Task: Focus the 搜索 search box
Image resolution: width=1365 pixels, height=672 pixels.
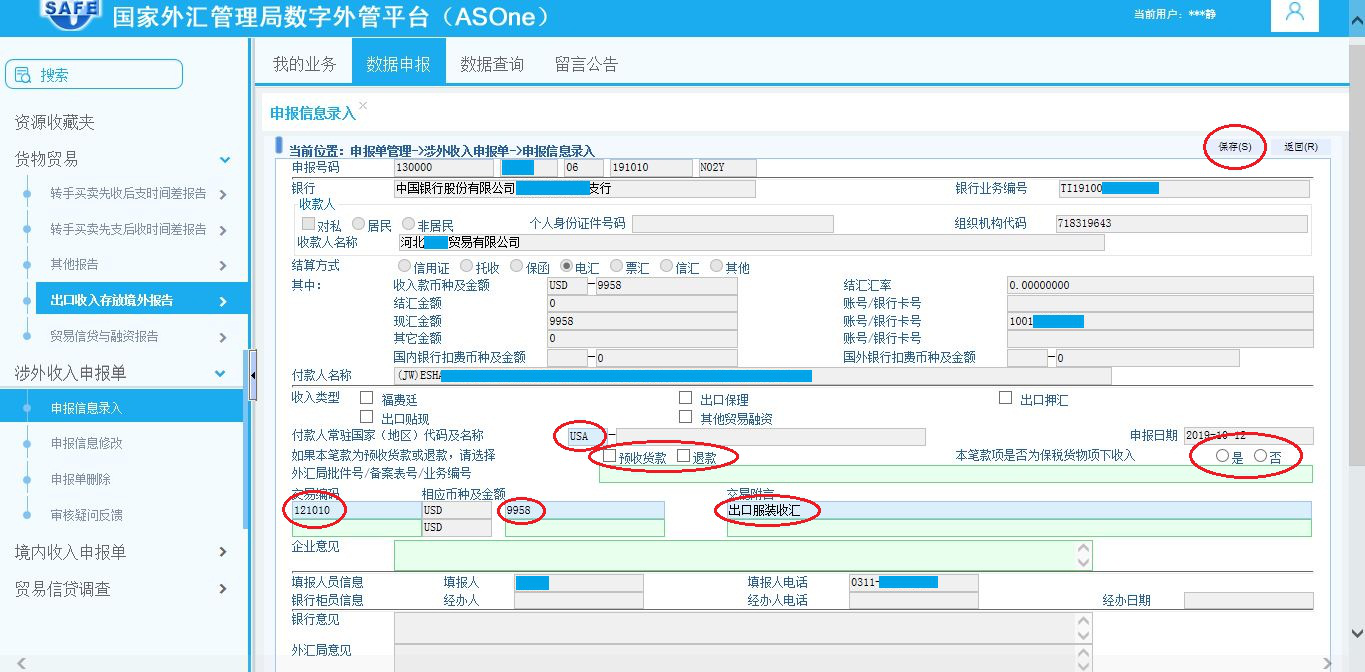Action: pyautogui.click(x=94, y=75)
